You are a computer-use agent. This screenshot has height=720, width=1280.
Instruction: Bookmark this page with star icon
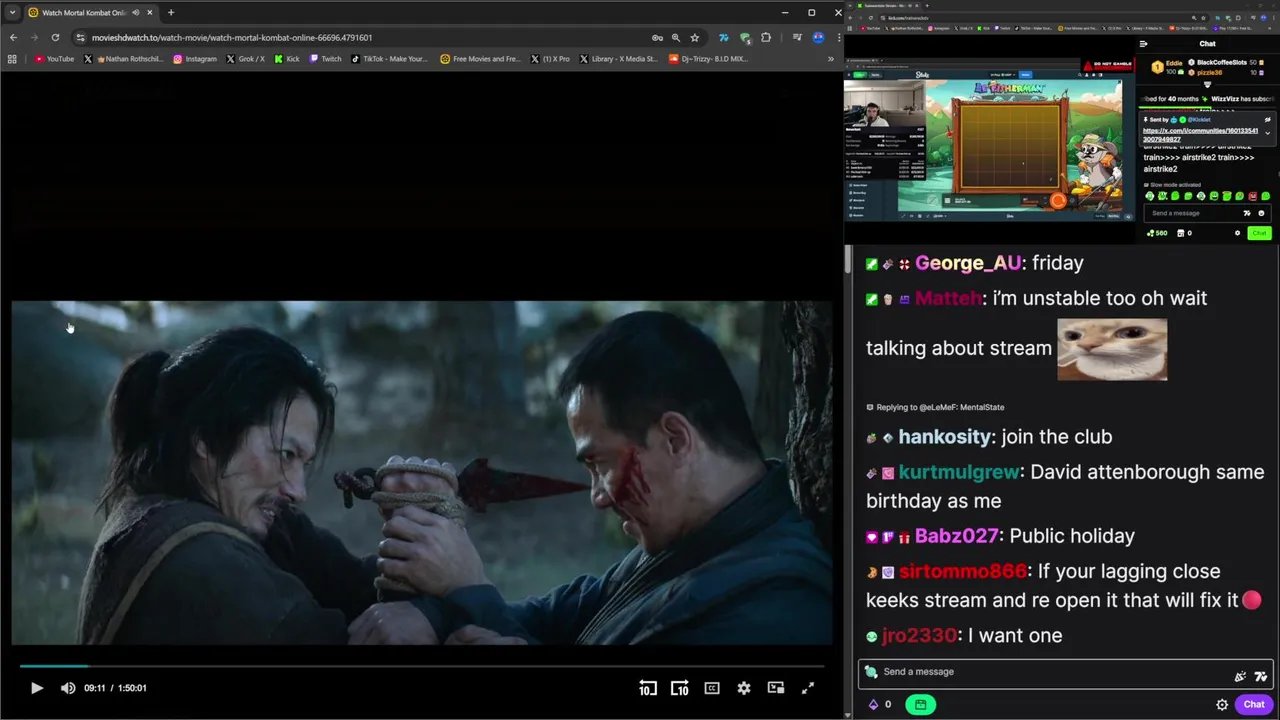point(694,37)
